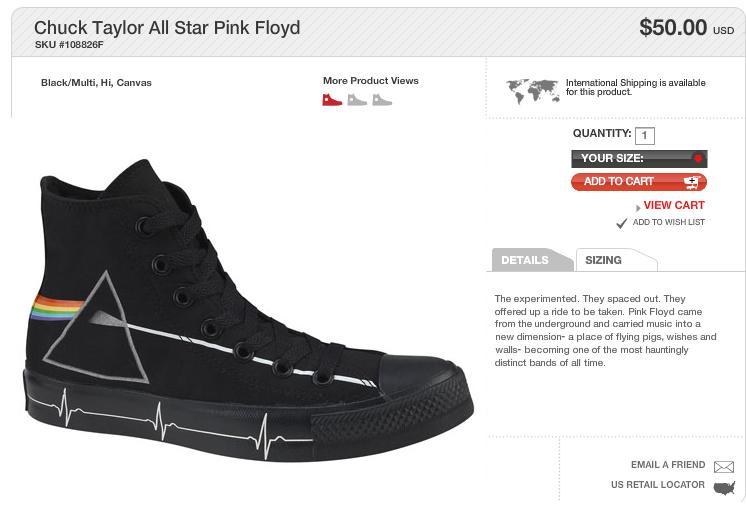Click the Email a Friend link
746x510 pixels.
point(668,465)
